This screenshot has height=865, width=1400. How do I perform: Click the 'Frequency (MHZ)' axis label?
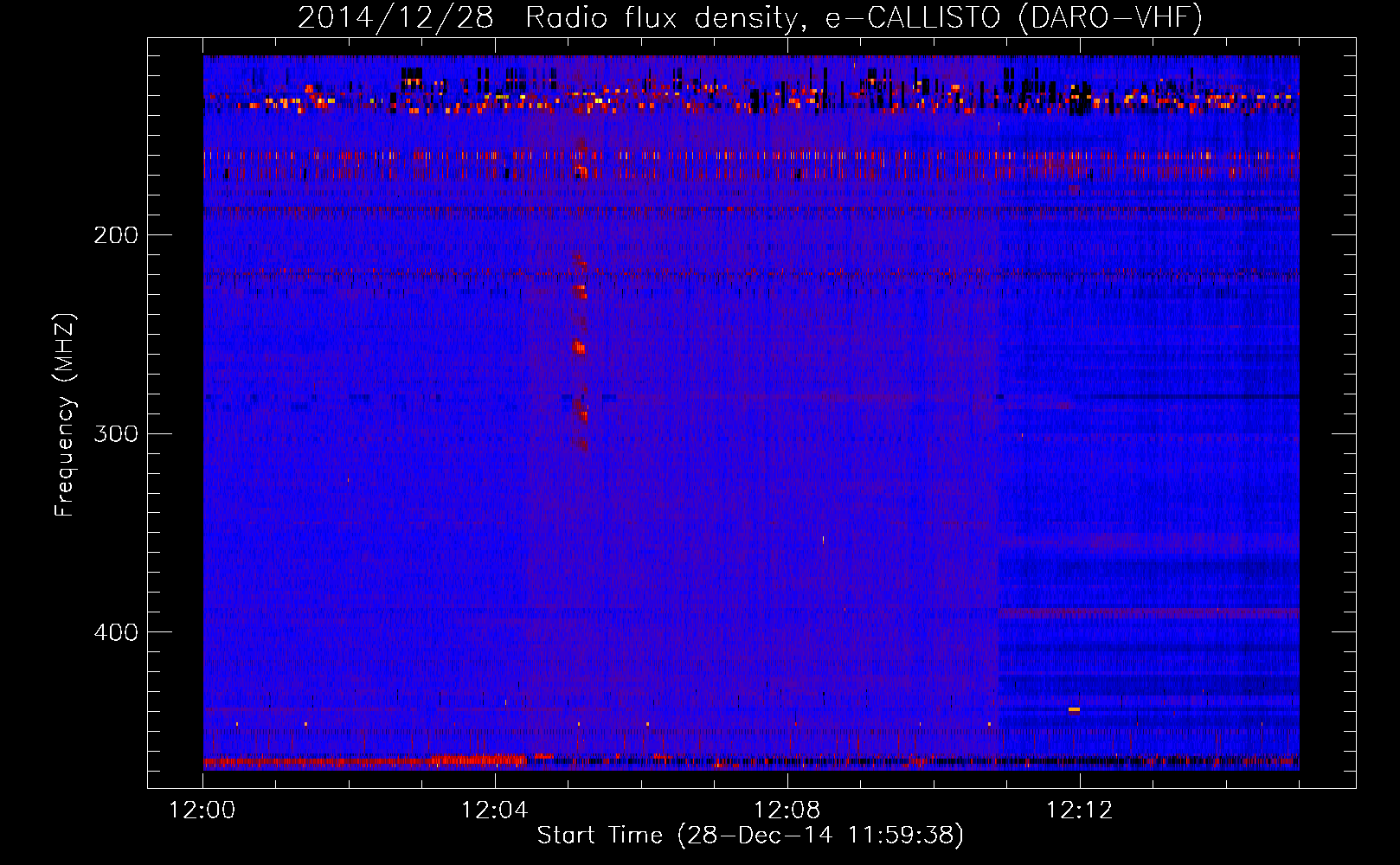(x=65, y=415)
